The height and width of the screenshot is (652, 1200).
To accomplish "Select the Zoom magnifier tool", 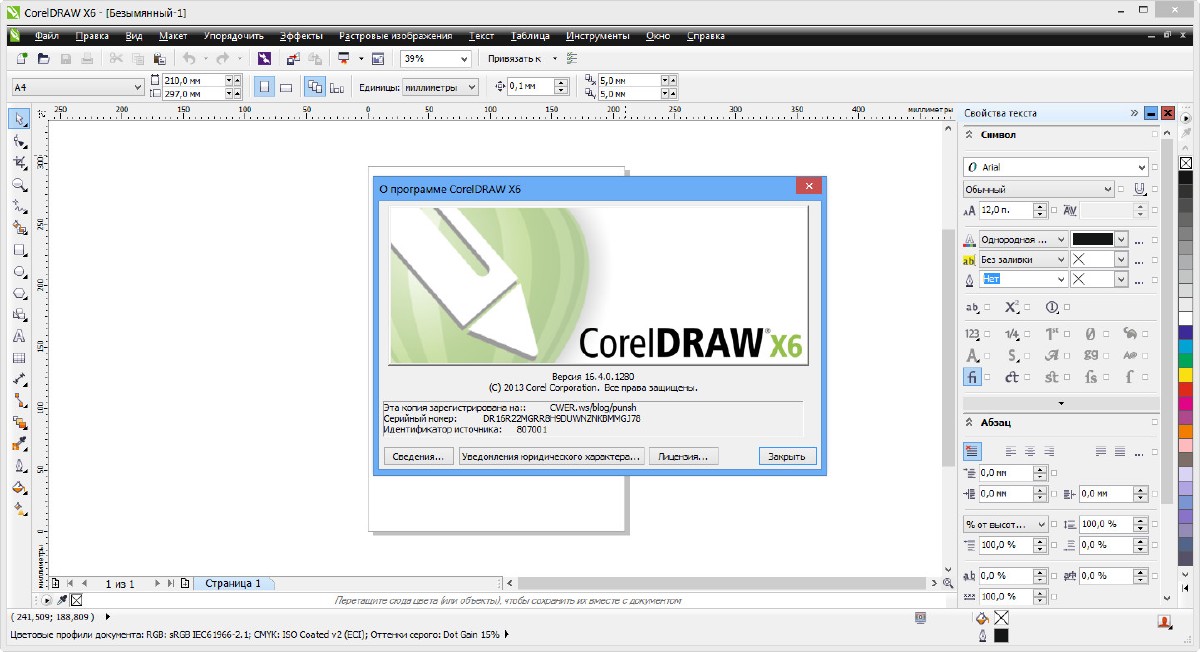I will (19, 185).
